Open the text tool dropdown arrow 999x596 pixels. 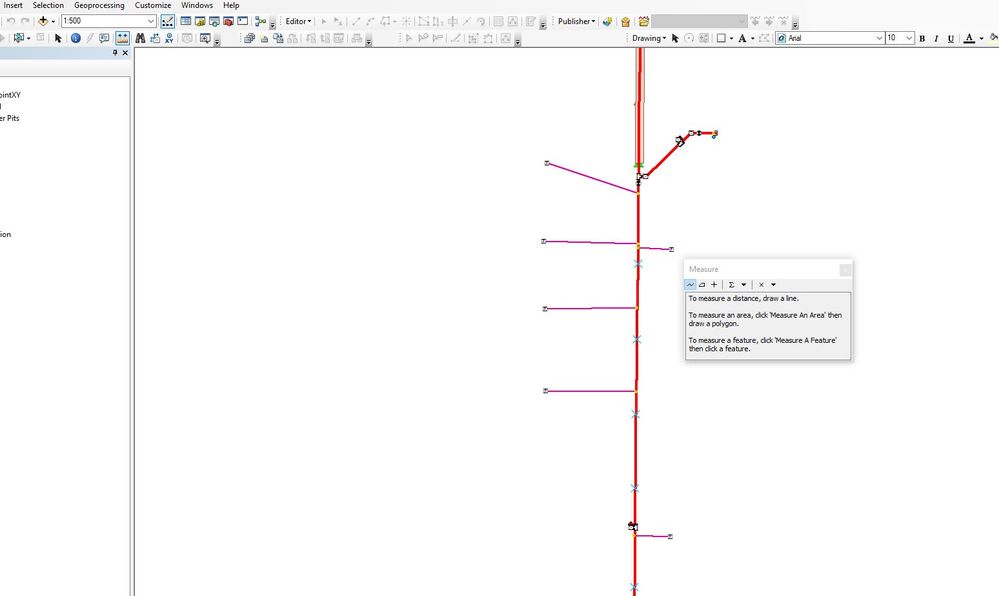tap(752, 38)
